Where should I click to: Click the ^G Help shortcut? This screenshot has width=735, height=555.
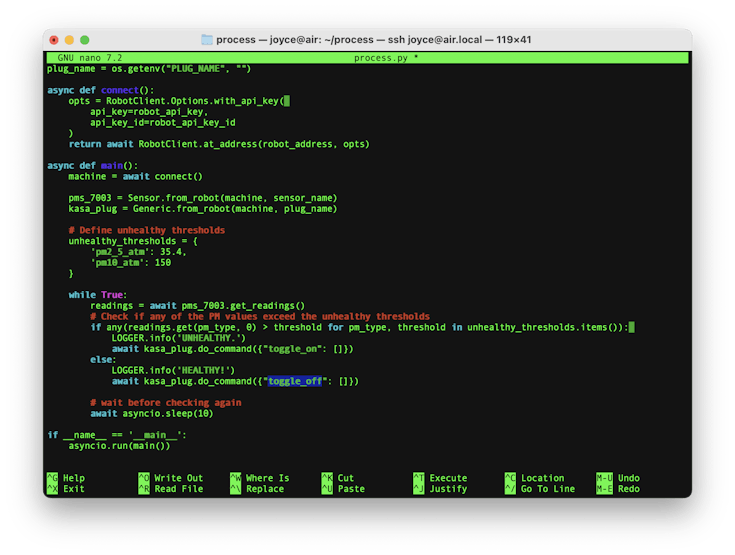coord(66,478)
